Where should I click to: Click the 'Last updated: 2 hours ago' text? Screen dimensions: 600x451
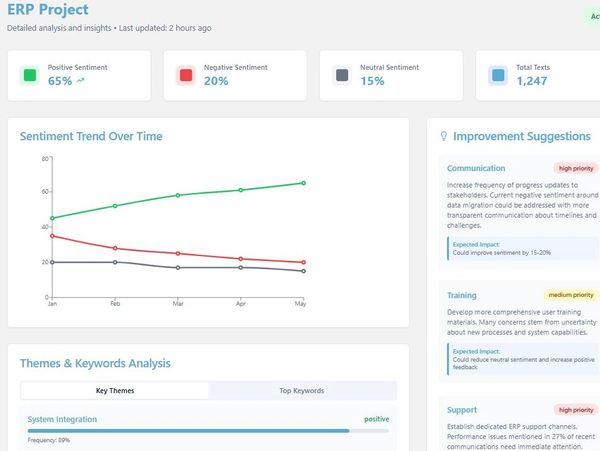pos(165,28)
